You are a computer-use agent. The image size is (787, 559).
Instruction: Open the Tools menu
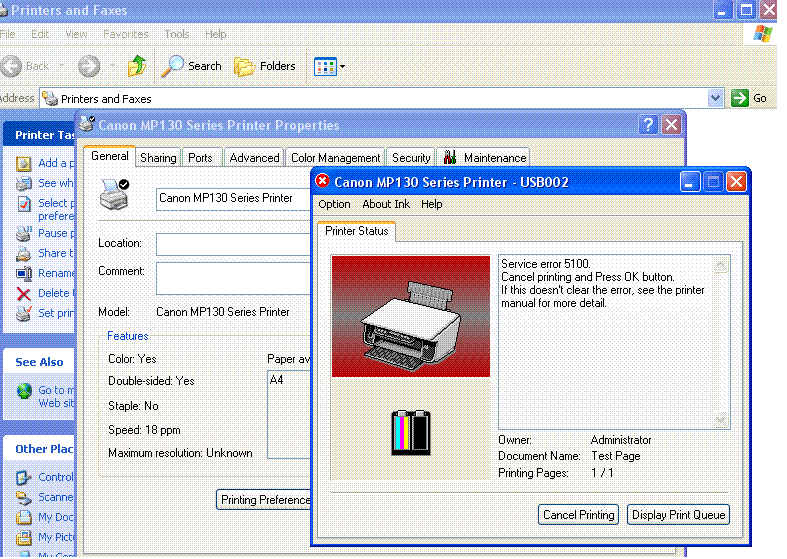[177, 34]
